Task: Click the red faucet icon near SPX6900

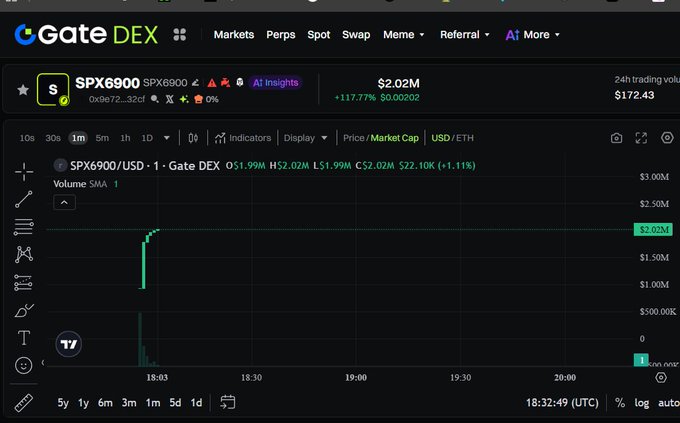Action: 226,82
